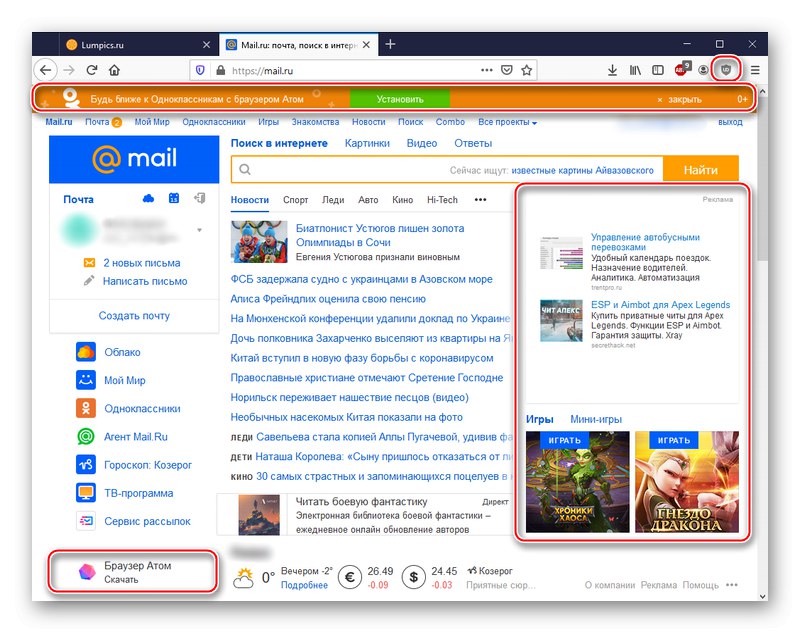
Task: Expand the Все проекты dropdown
Action: [507, 122]
